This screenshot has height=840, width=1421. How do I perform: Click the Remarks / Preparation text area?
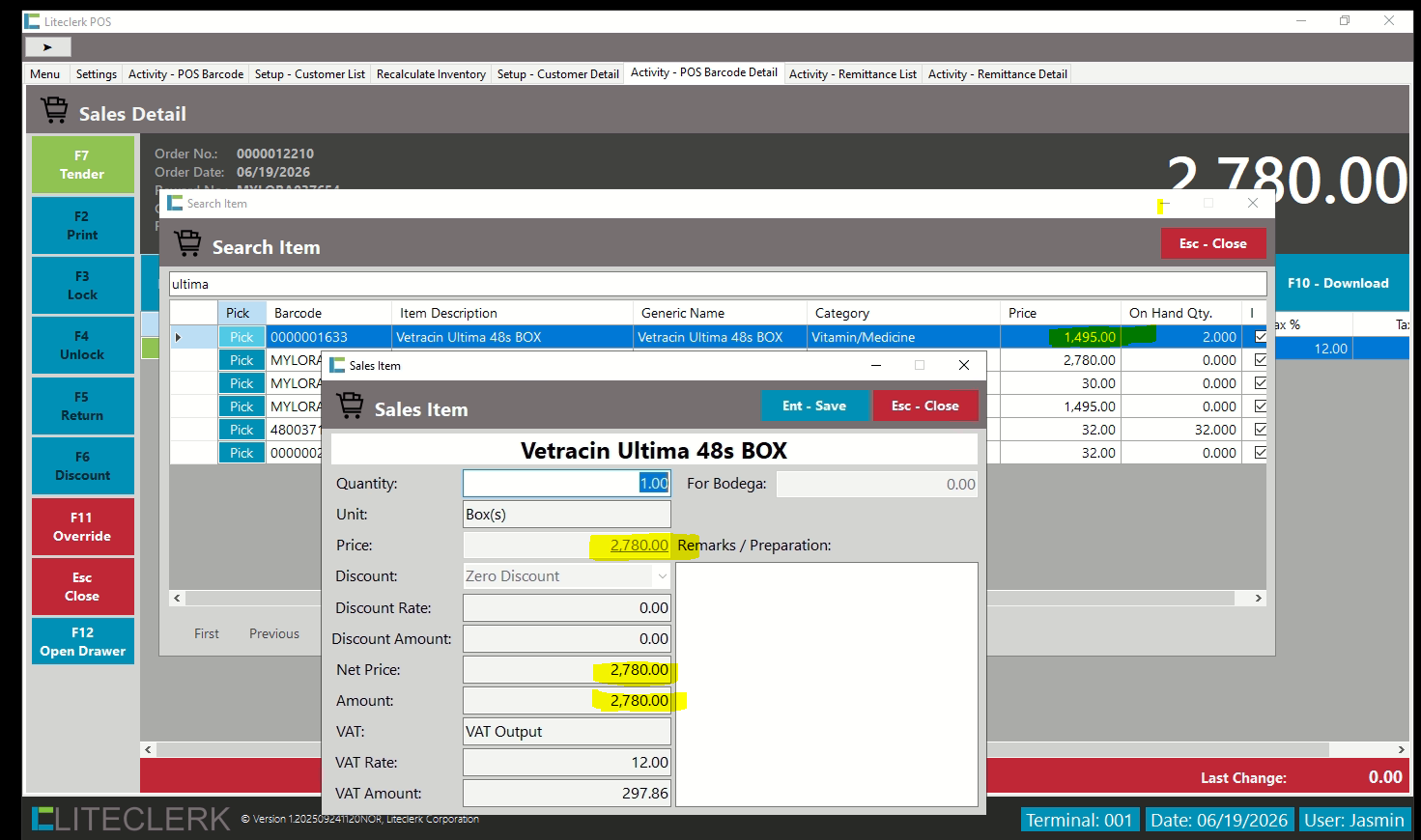point(827,684)
